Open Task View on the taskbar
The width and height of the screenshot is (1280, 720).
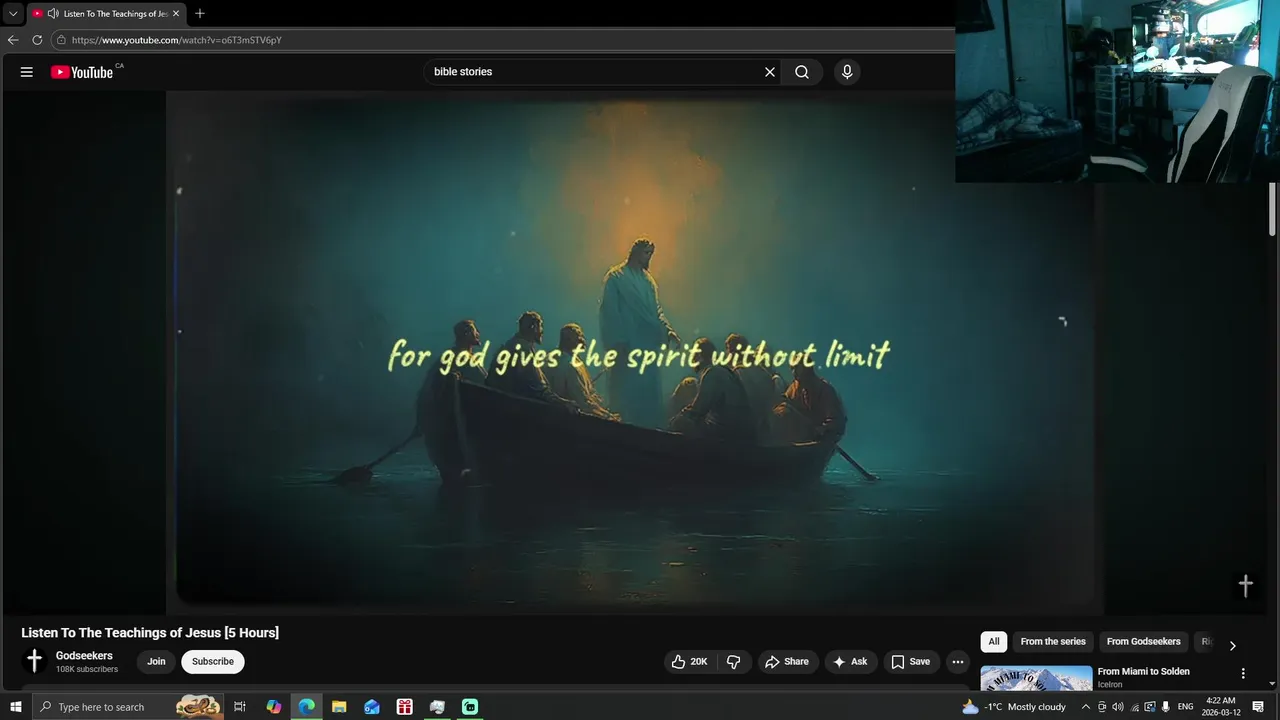point(240,707)
